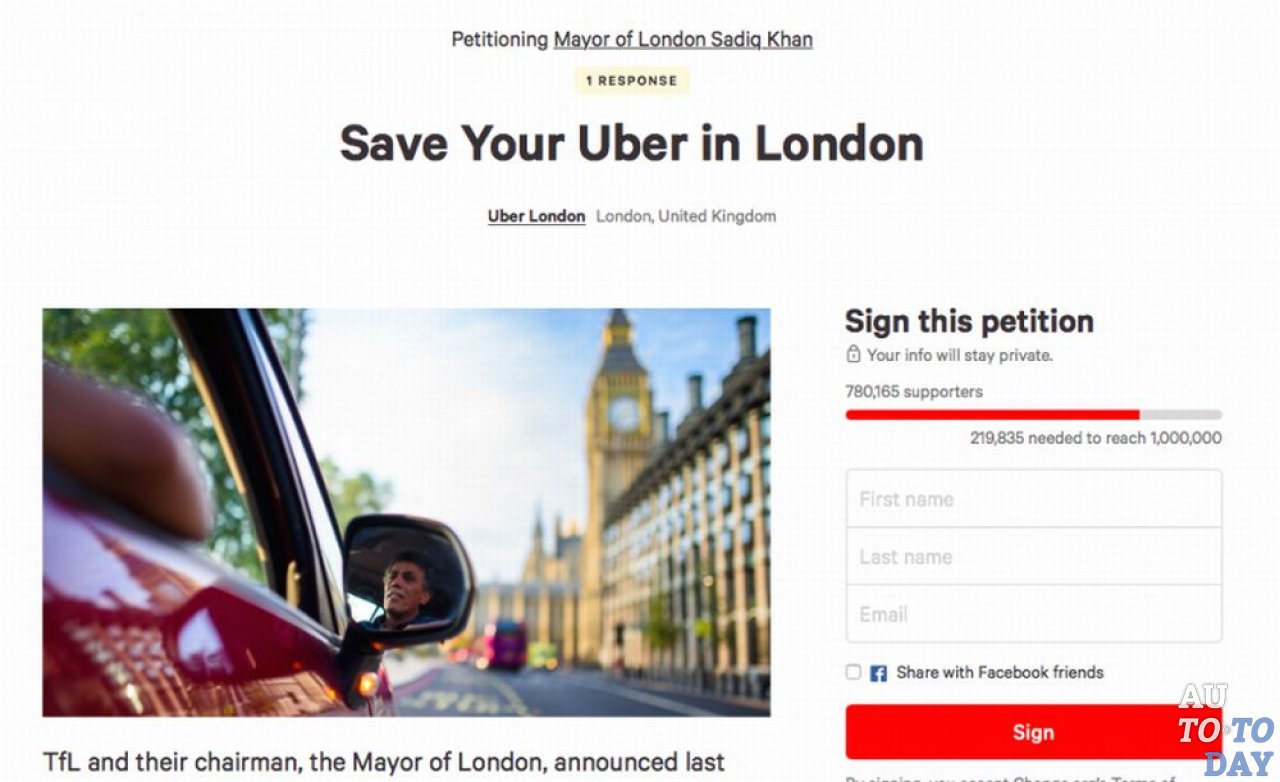
Task: Click the red Sign button
Action: point(1033,732)
